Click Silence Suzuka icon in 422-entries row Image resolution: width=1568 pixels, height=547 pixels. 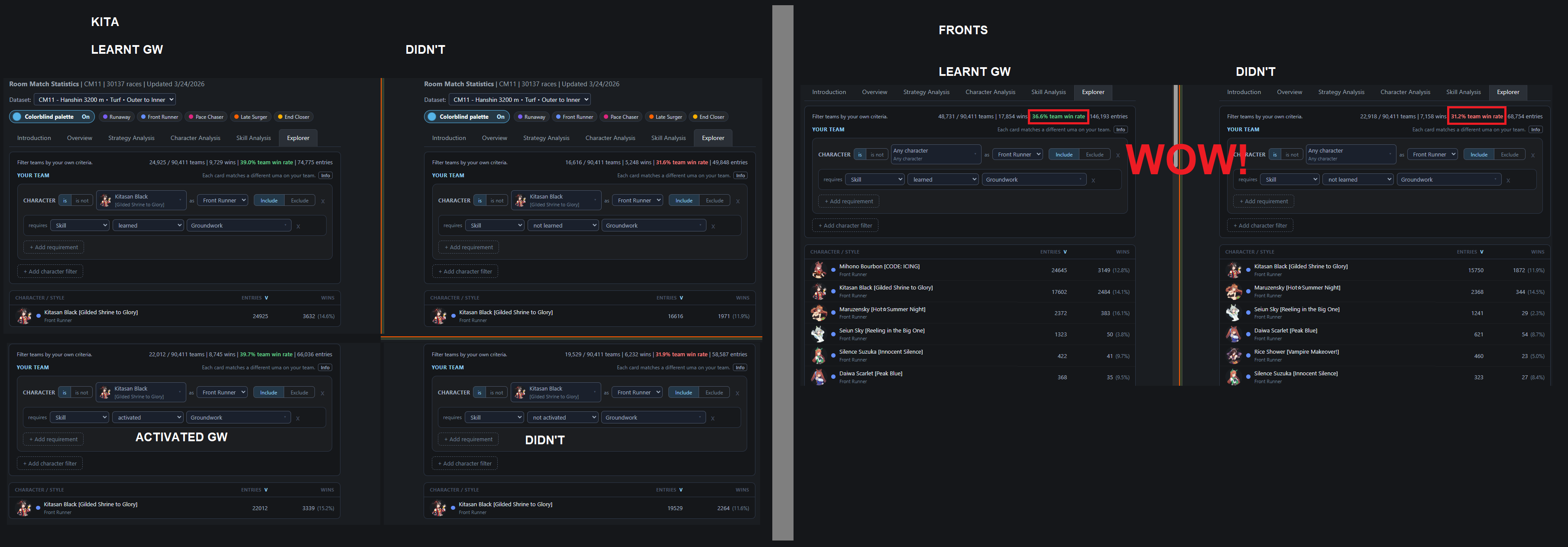click(x=819, y=355)
